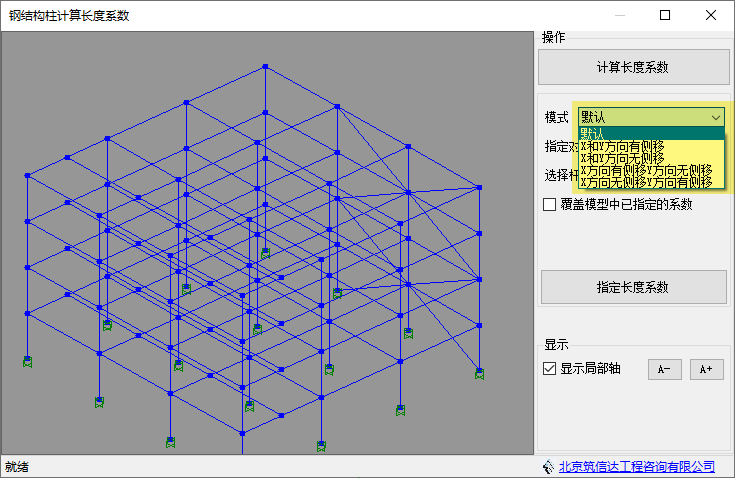Shrink axis labels with the A- button
Image resolution: width=735 pixels, height=478 pixels.
664,369
